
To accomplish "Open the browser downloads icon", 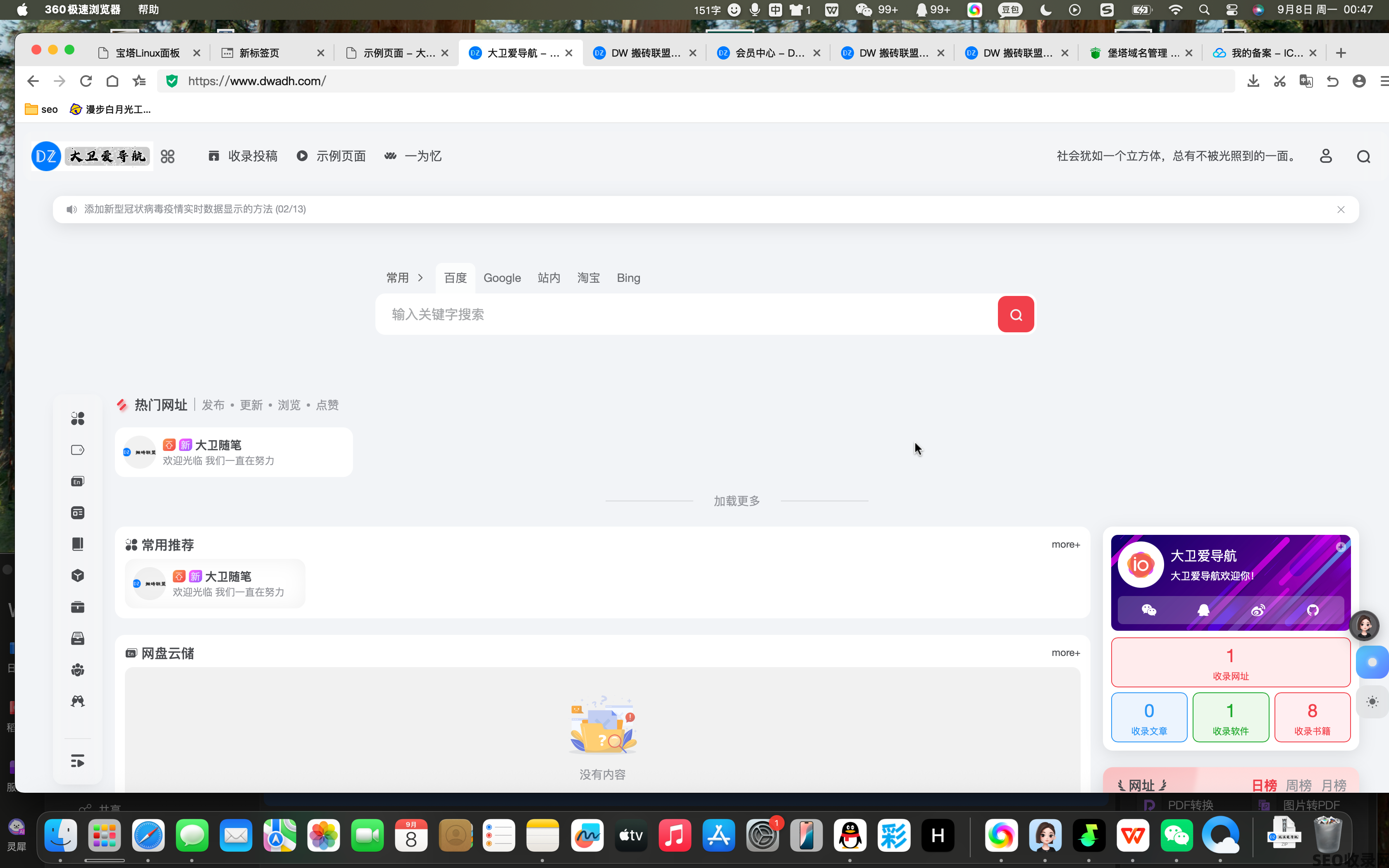I will point(1253,81).
